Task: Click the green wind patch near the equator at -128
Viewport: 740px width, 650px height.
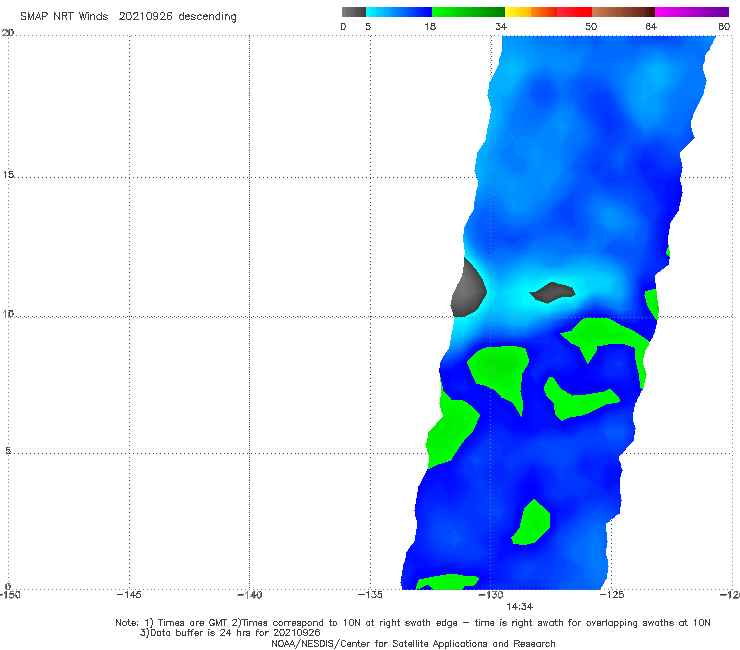Action: 531,523
